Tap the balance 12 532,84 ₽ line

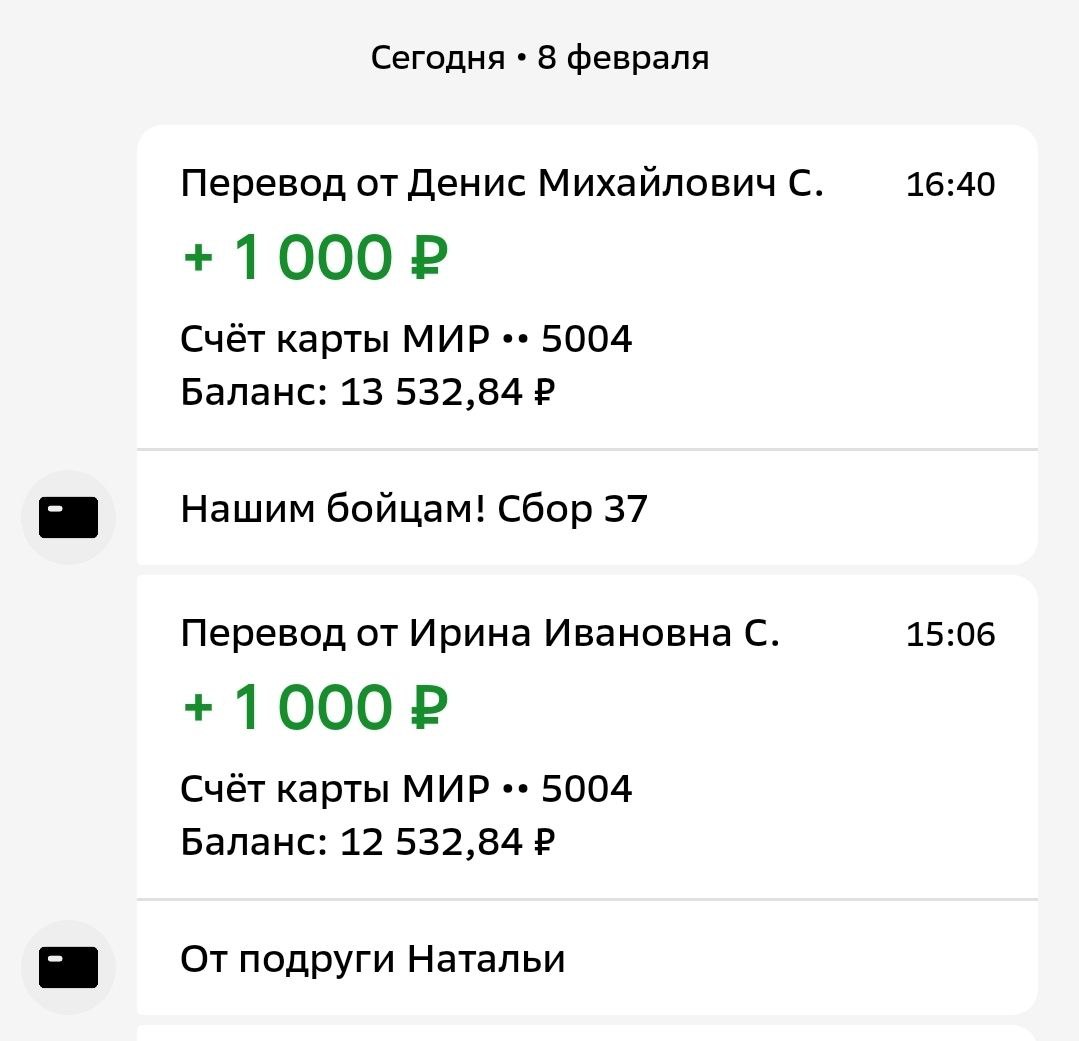point(367,842)
